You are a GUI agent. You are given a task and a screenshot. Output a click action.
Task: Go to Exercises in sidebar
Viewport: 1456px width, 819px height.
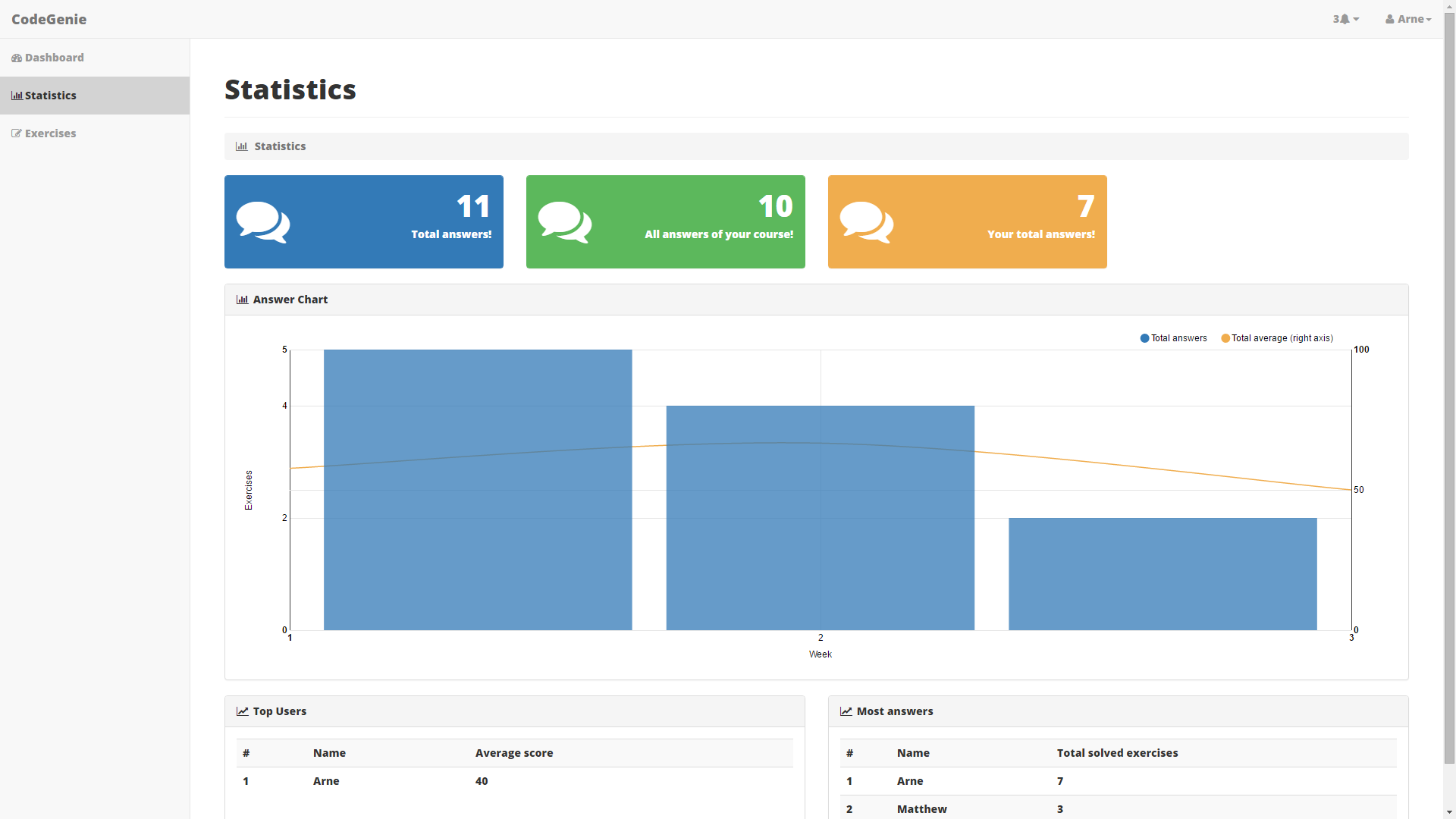point(50,133)
